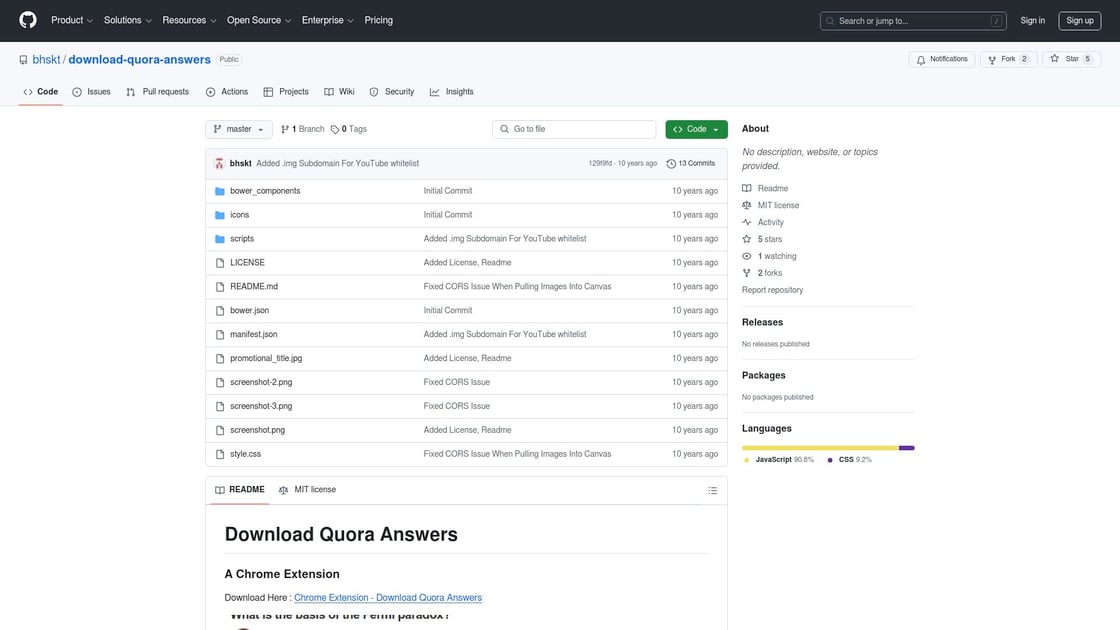Open screenshot-2.png file
The height and width of the screenshot is (630, 1120).
(261, 382)
